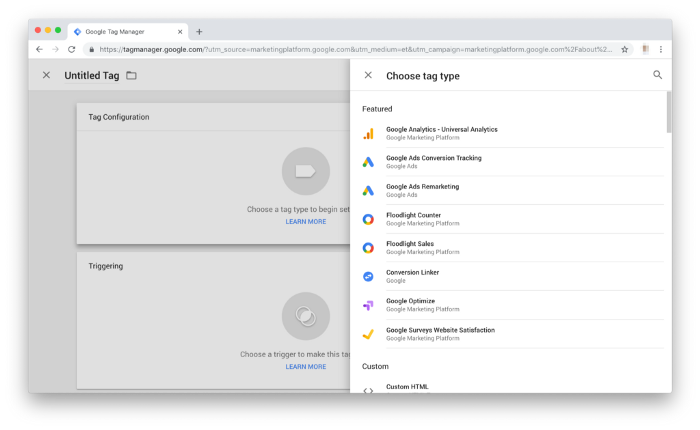Click the folder icon beside Untitled Tag
The image size is (700, 430).
[x=131, y=75]
